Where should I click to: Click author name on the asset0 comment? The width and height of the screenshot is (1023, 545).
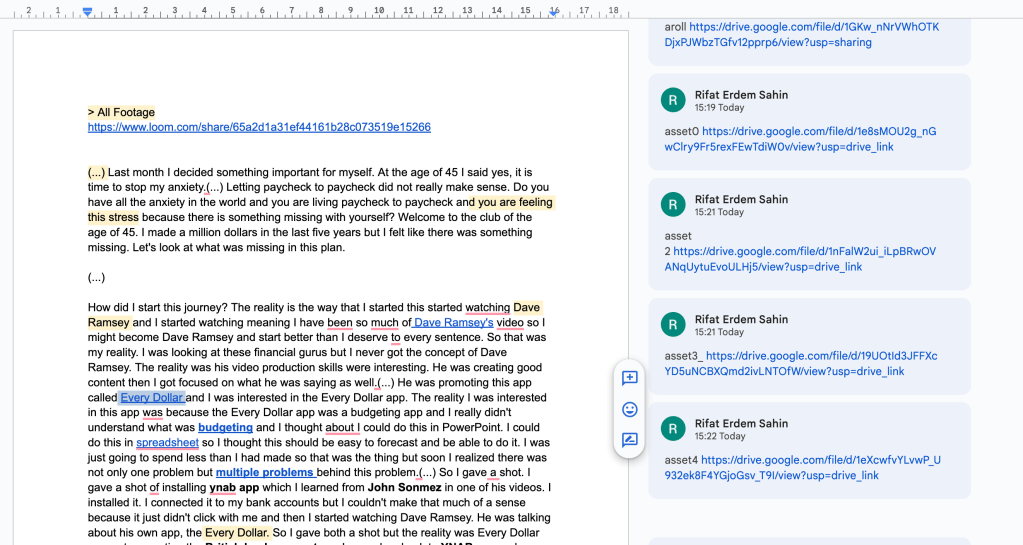point(741,95)
